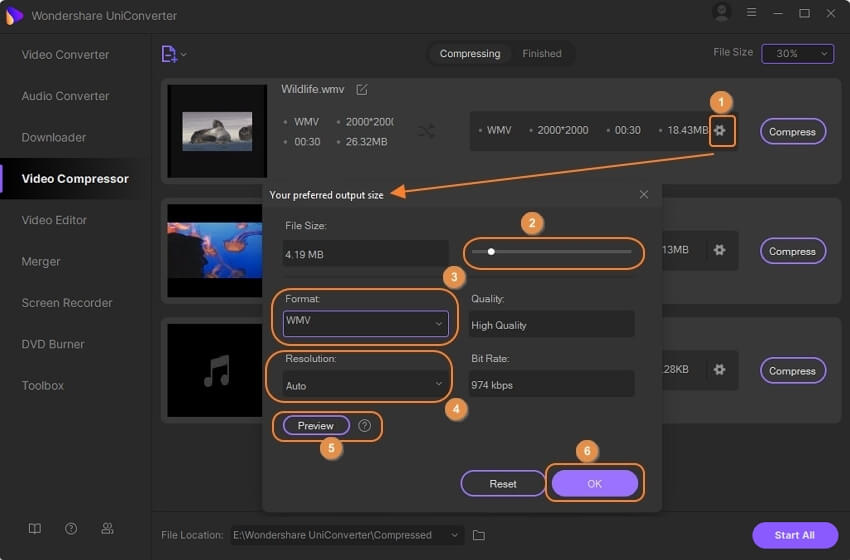Rename Wildlife.wmv with edit icon
The image size is (850, 560).
pos(362,89)
